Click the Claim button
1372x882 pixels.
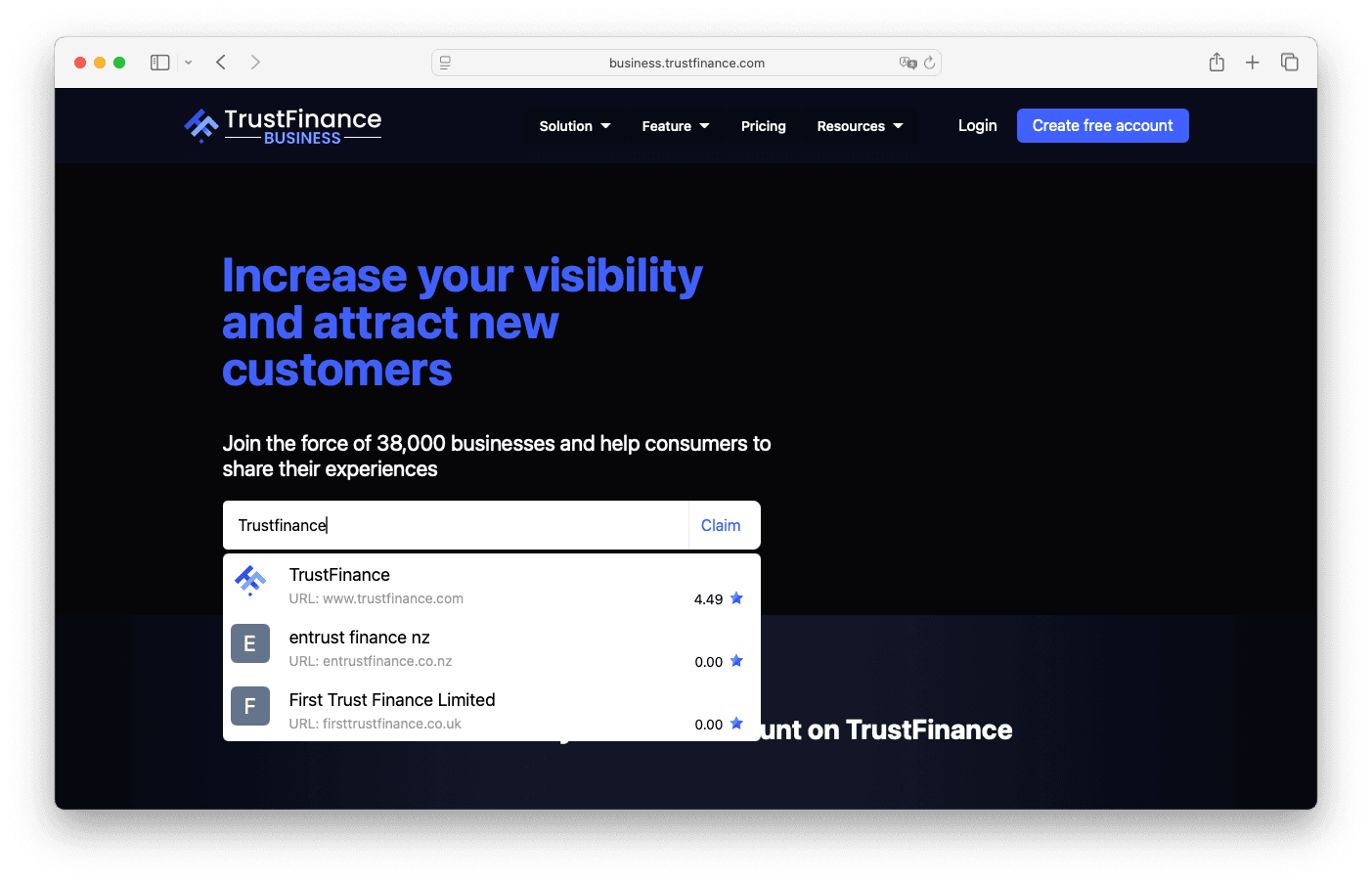pos(721,525)
